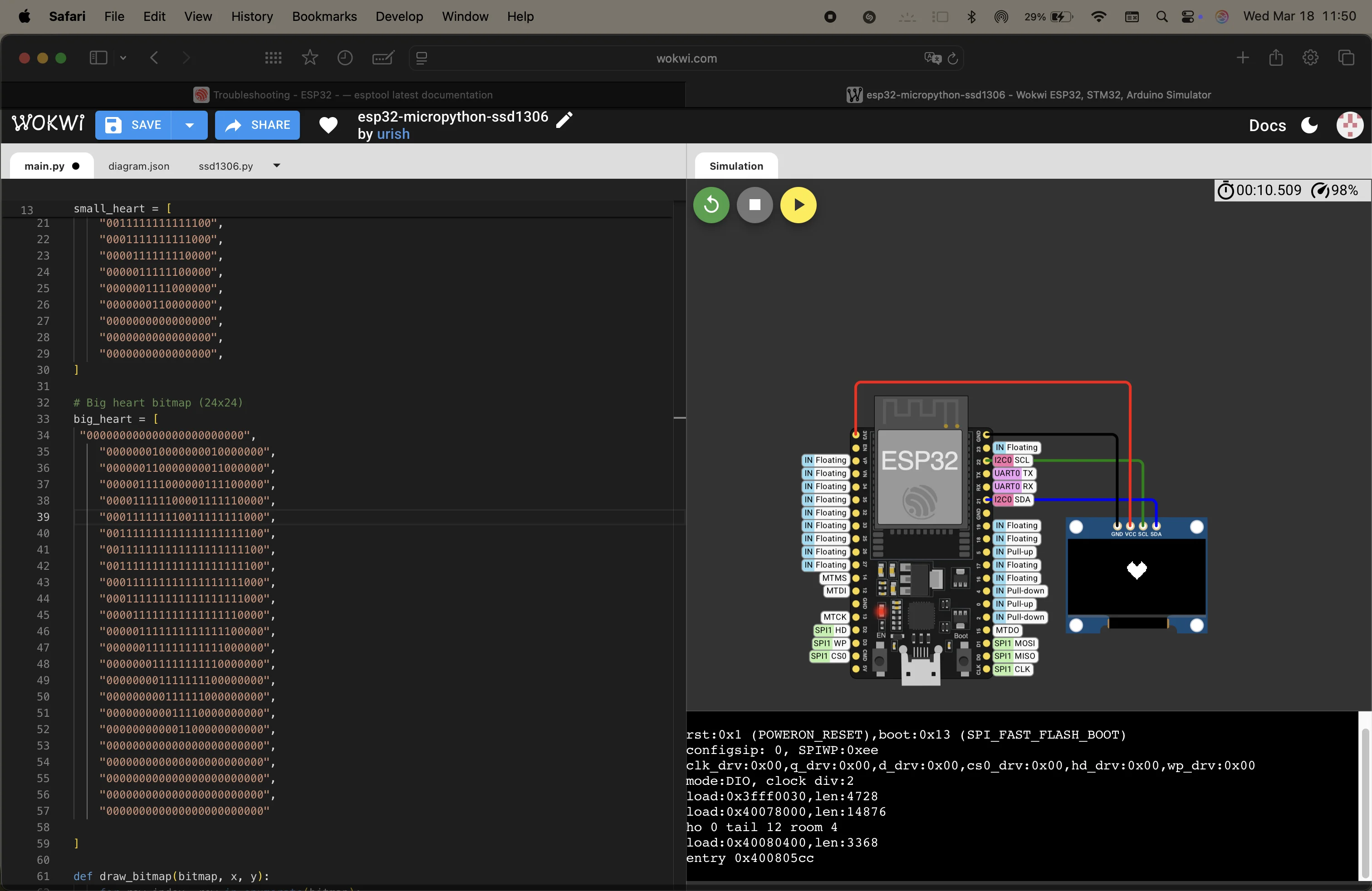Stop the running simulation
The height and width of the screenshot is (891, 1372).
point(754,205)
